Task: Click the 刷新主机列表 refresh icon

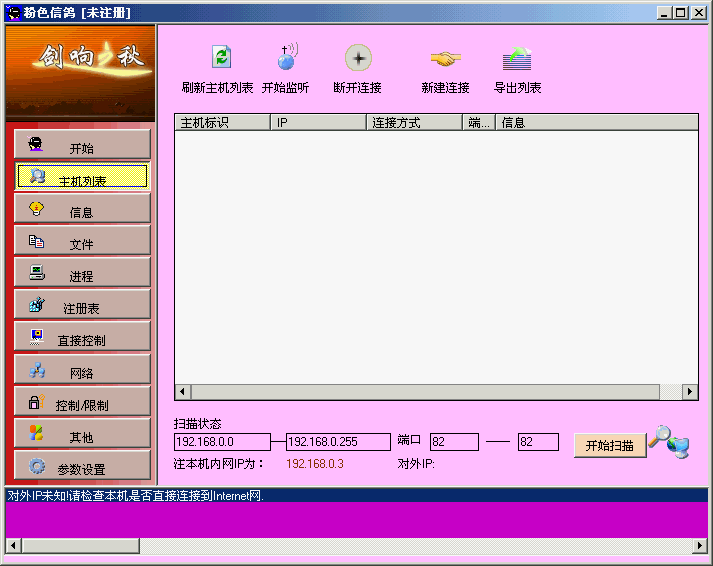Action: (x=220, y=58)
